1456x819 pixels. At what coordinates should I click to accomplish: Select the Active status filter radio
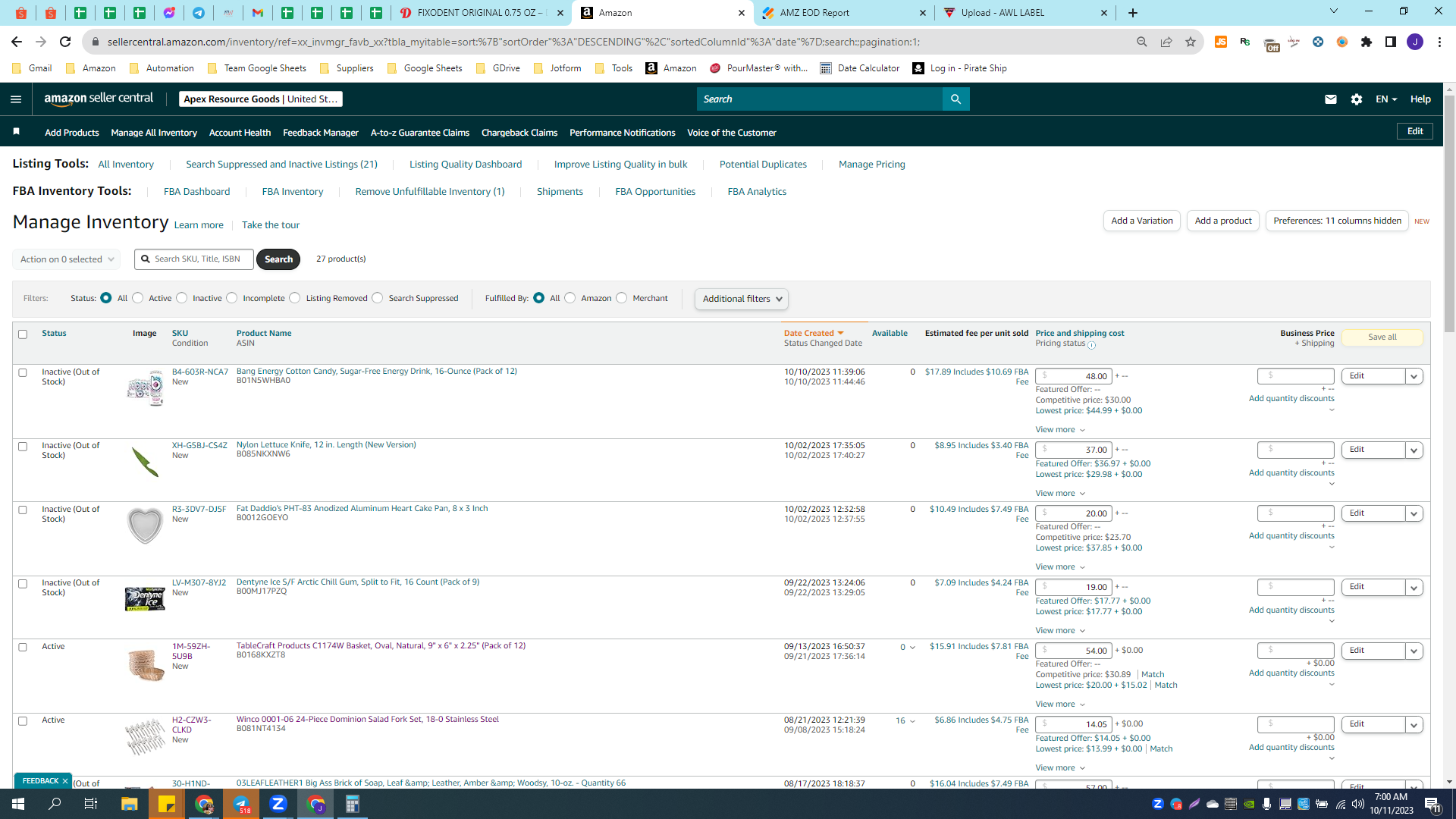[138, 298]
